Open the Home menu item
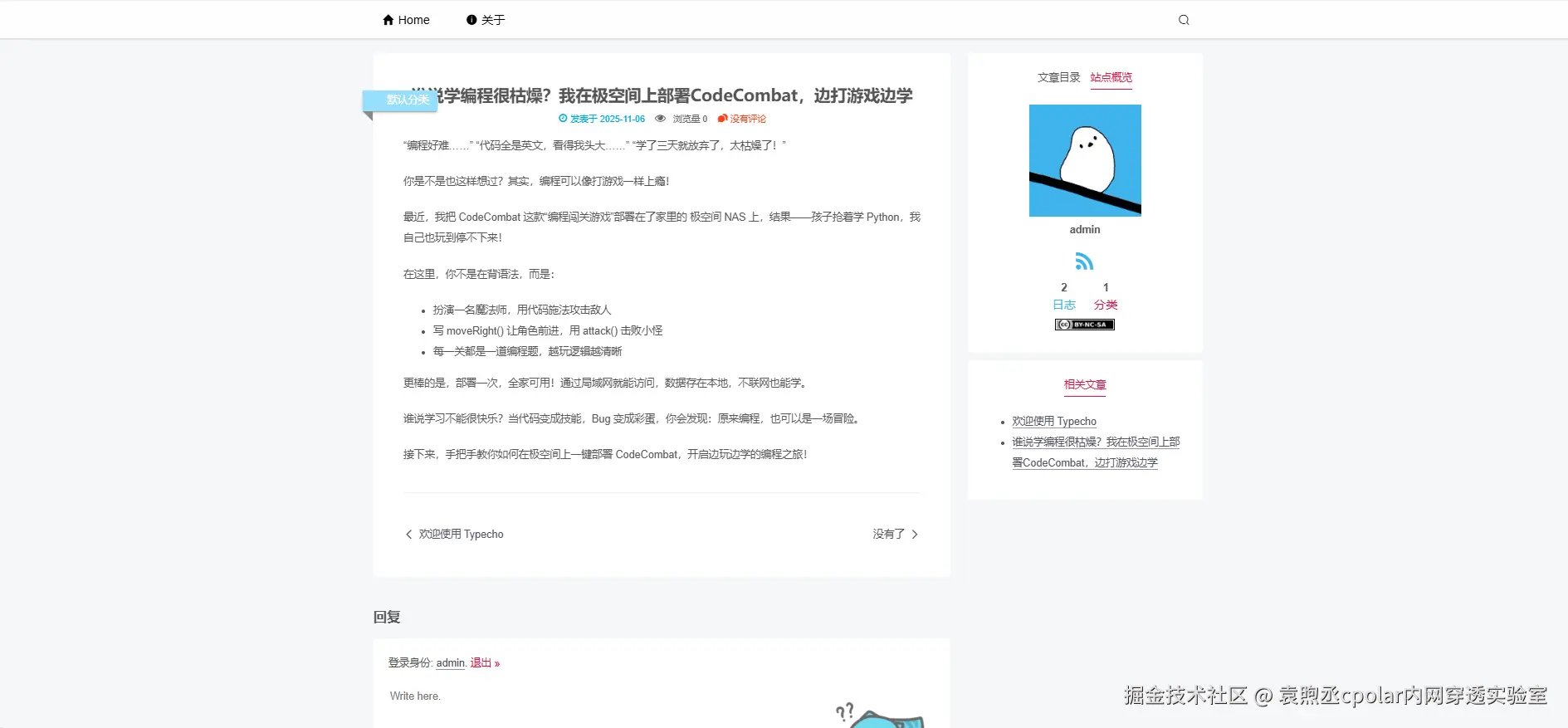This screenshot has height=728, width=1568. pos(406,20)
